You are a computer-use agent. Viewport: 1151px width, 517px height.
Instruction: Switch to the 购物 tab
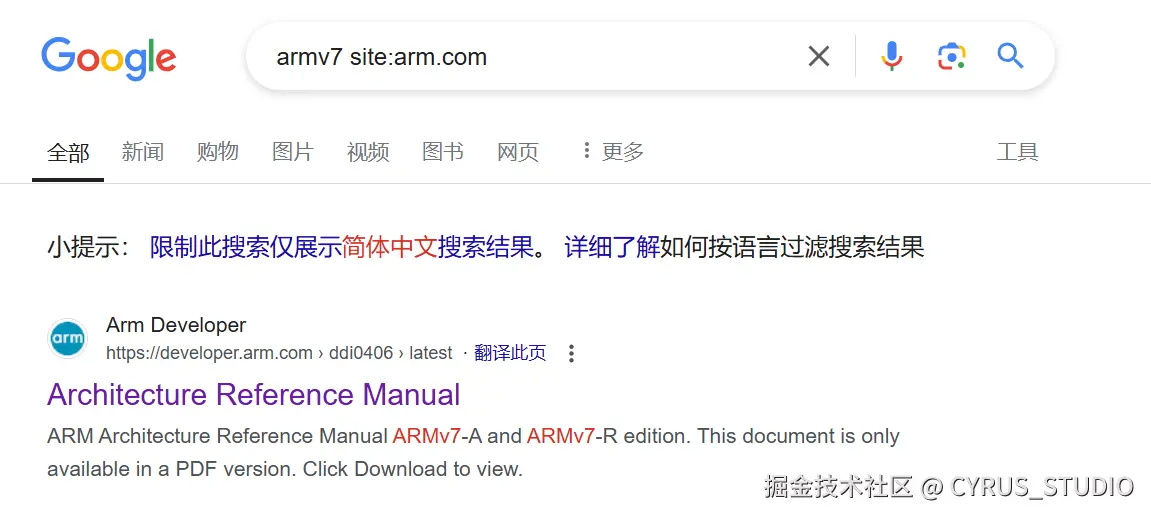(x=217, y=152)
